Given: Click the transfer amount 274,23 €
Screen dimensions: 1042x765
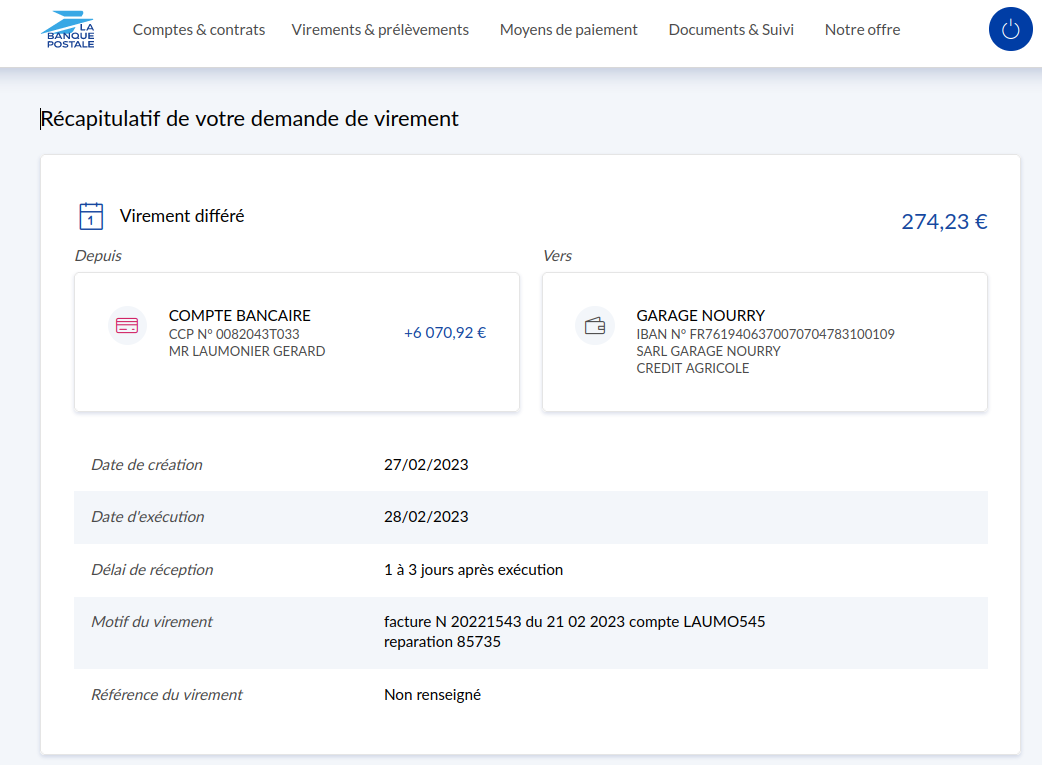Looking at the screenshot, I should tap(944, 222).
